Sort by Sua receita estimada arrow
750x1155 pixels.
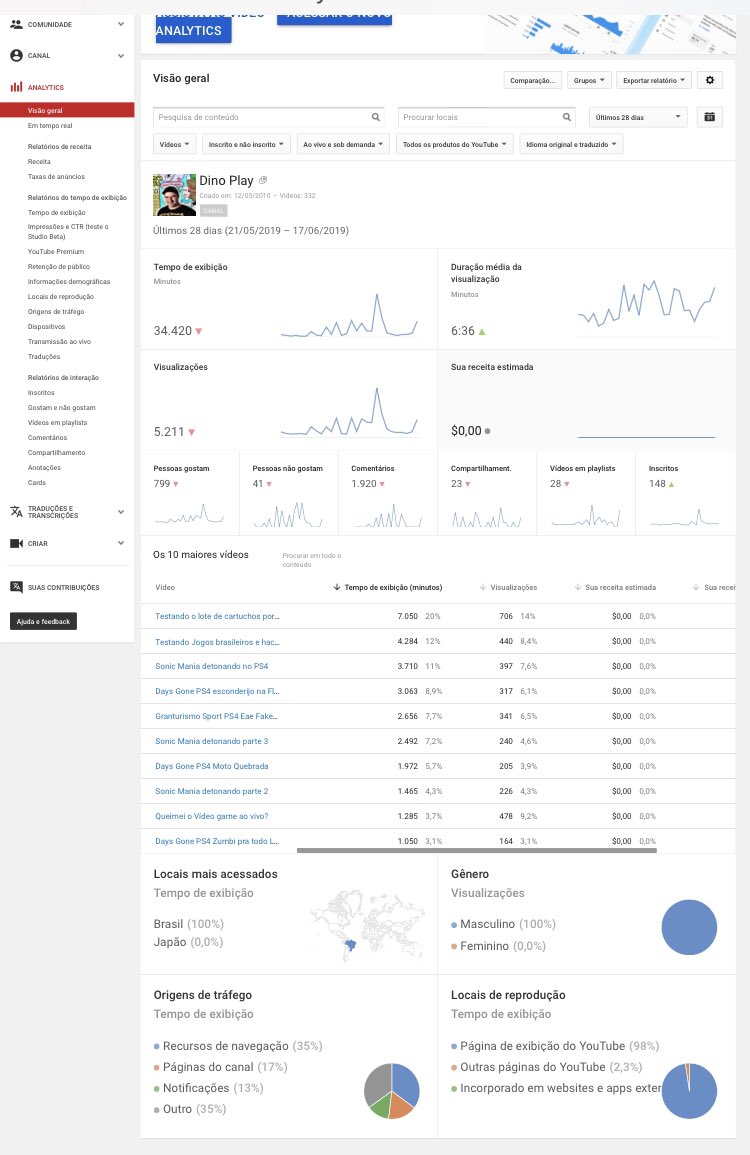[578, 587]
